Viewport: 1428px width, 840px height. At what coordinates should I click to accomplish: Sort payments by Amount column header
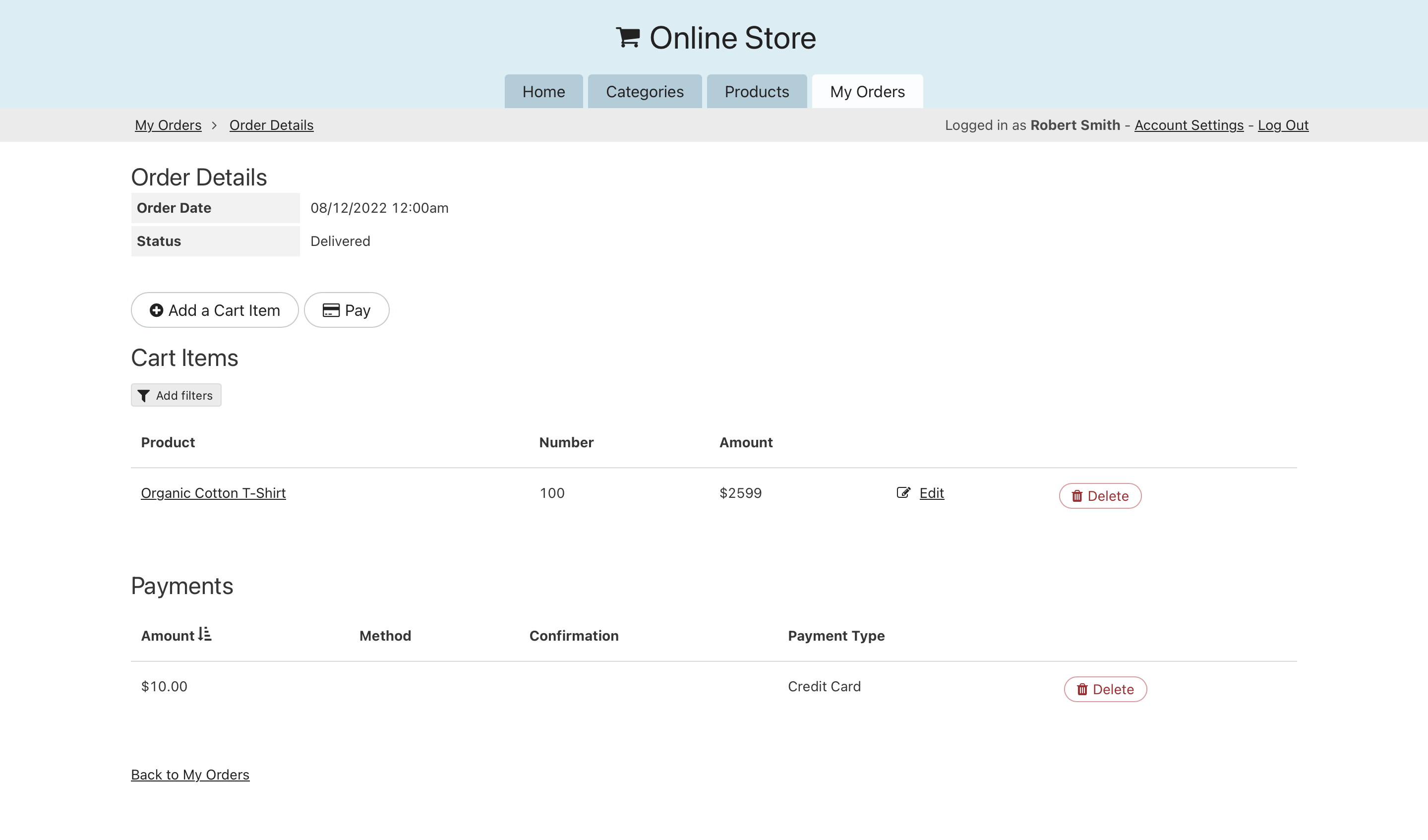point(168,636)
